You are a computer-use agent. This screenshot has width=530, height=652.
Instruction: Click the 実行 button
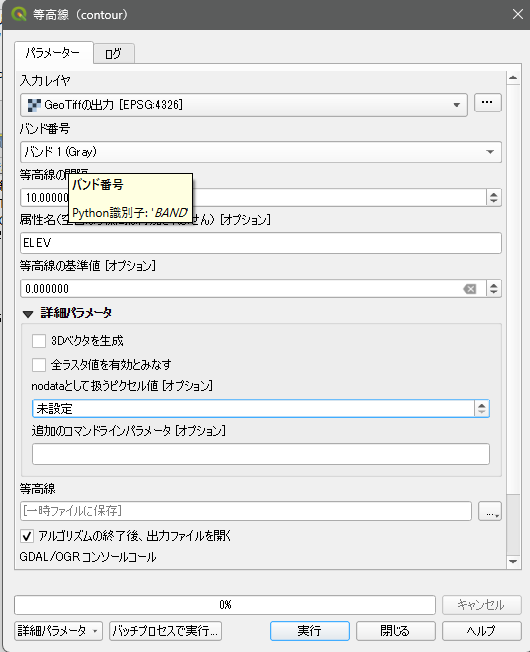point(310,631)
